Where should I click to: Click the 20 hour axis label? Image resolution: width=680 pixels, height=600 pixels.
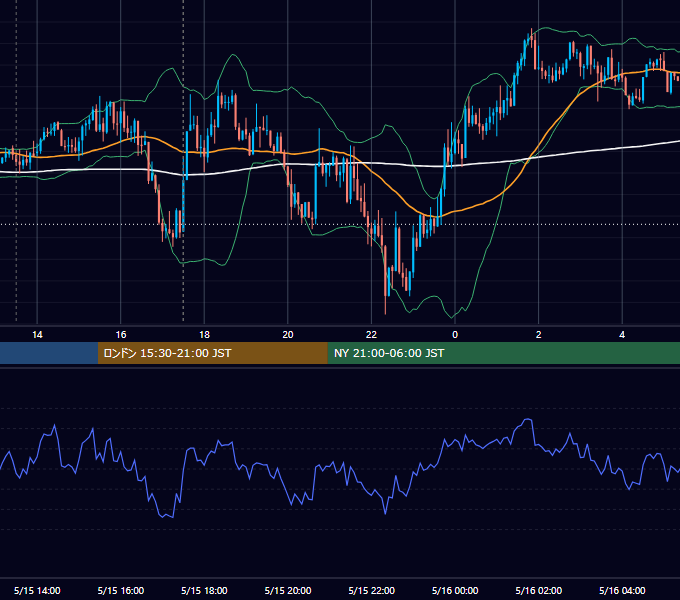point(288,335)
